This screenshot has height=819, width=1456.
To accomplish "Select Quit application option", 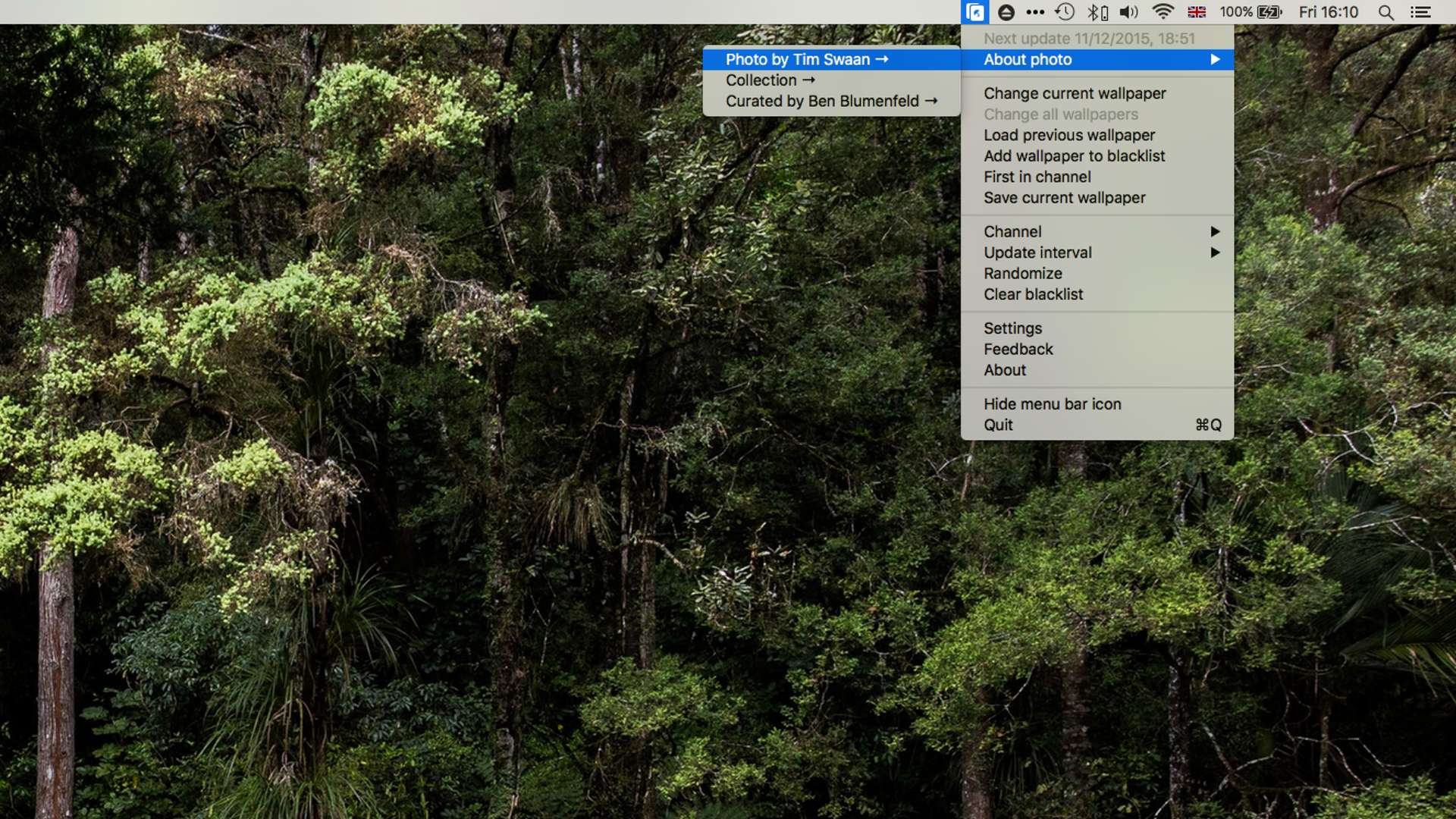I will point(998,424).
